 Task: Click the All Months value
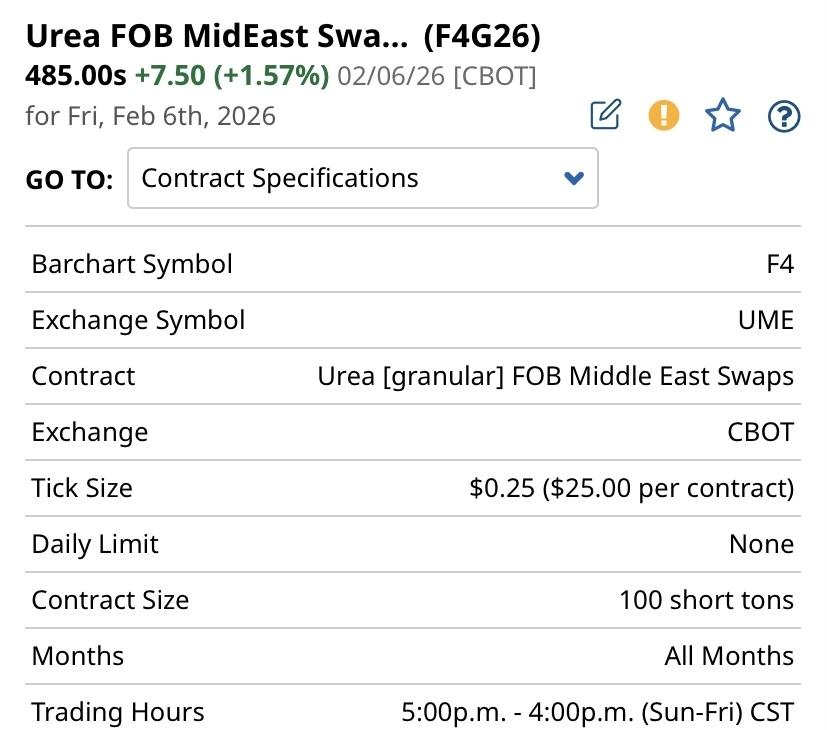click(729, 656)
